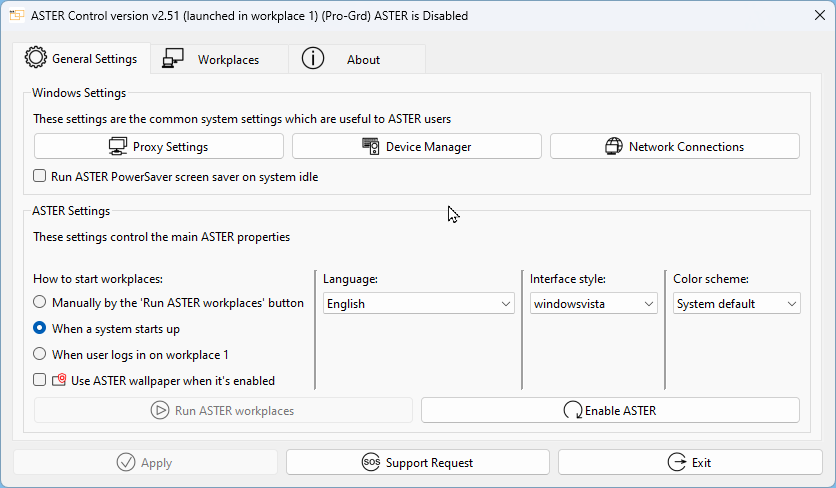The image size is (836, 488).
Task: Select Manually by Run ASTER workplaces button option
Action: coord(40,302)
